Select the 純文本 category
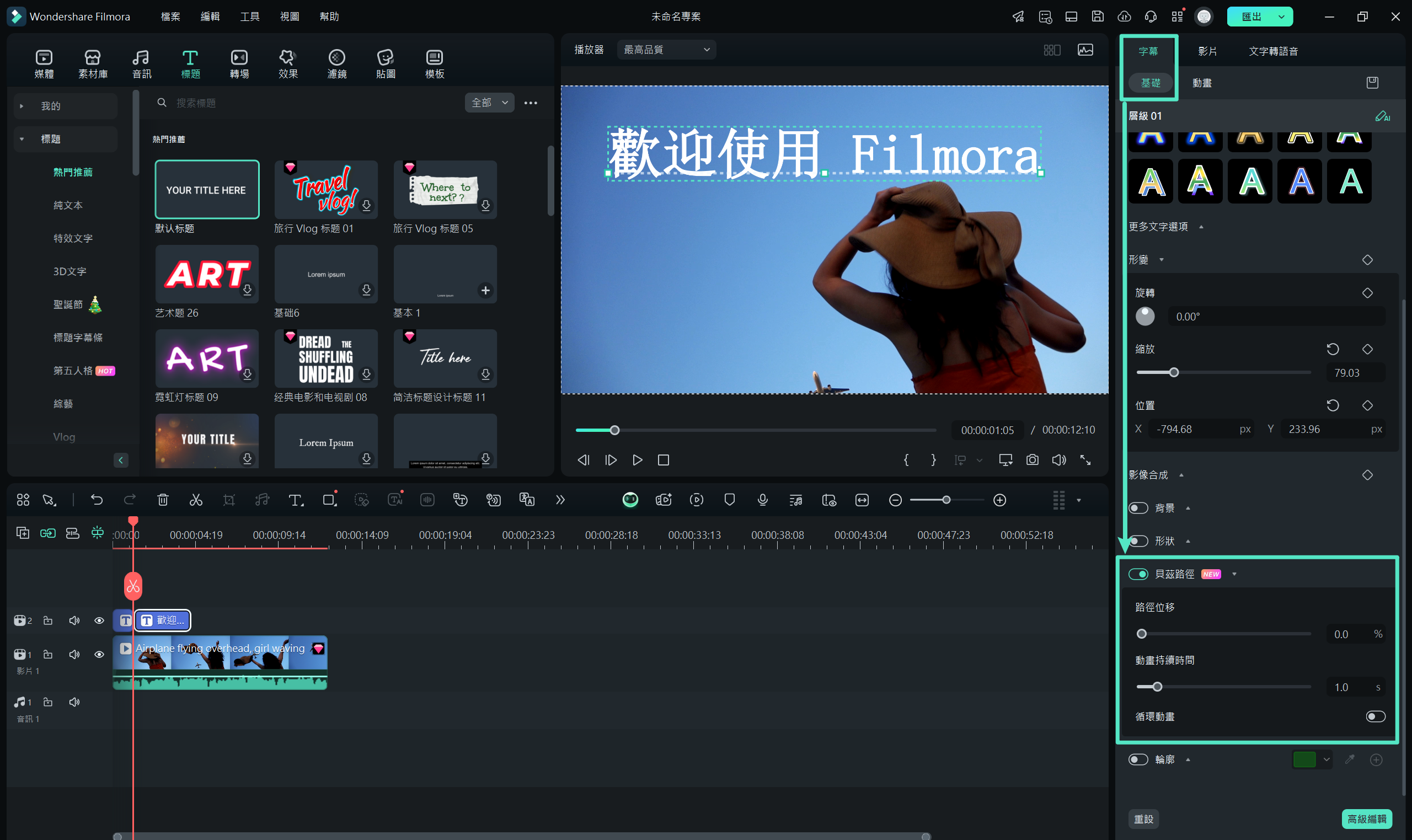 [68, 205]
